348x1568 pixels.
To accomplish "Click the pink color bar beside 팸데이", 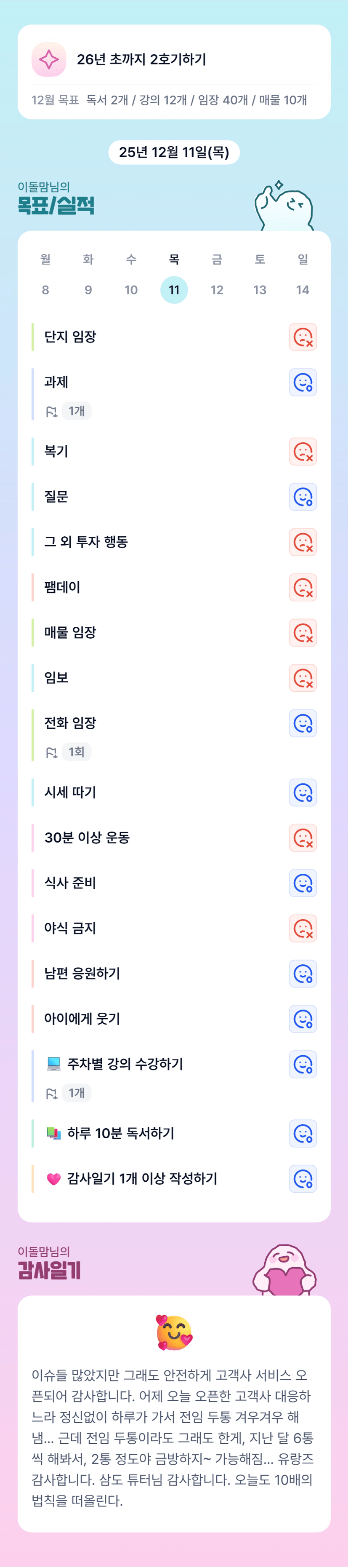I will (x=33, y=587).
